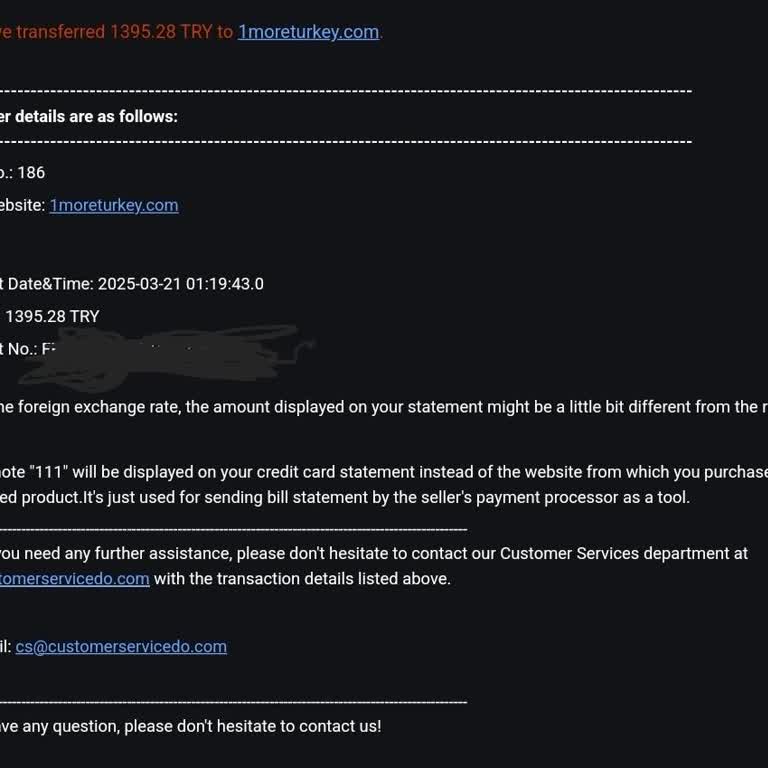Click the foreign exchange rate sentence
768x768 pixels.
point(380,407)
